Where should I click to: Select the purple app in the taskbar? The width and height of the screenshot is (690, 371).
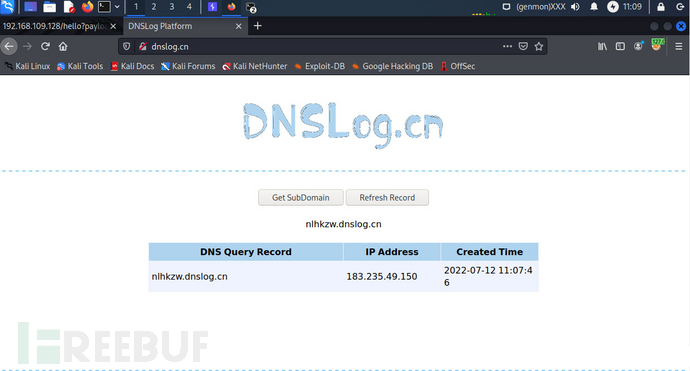pos(213,7)
